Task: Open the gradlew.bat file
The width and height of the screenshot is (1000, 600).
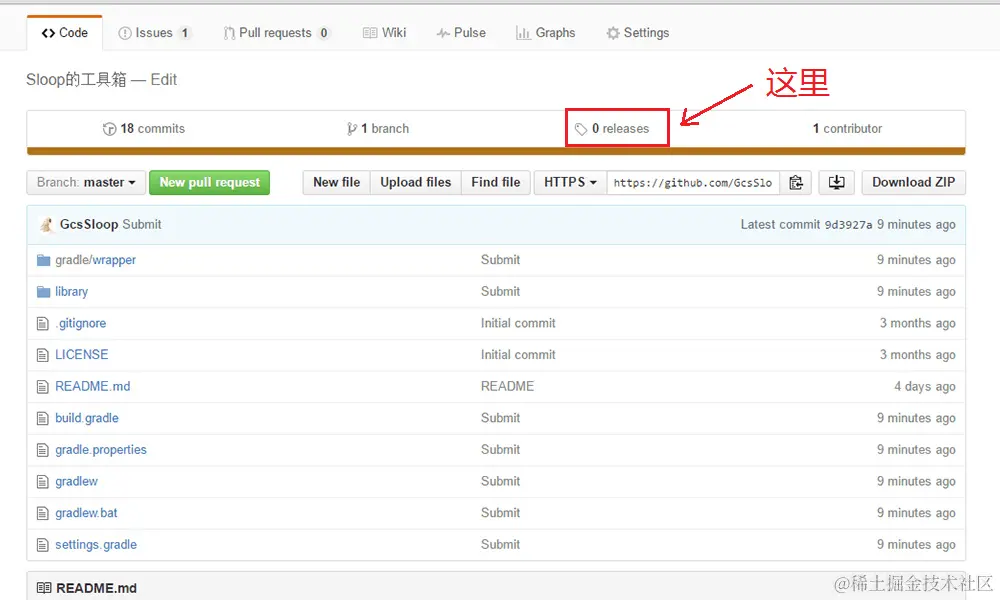Action: 86,513
